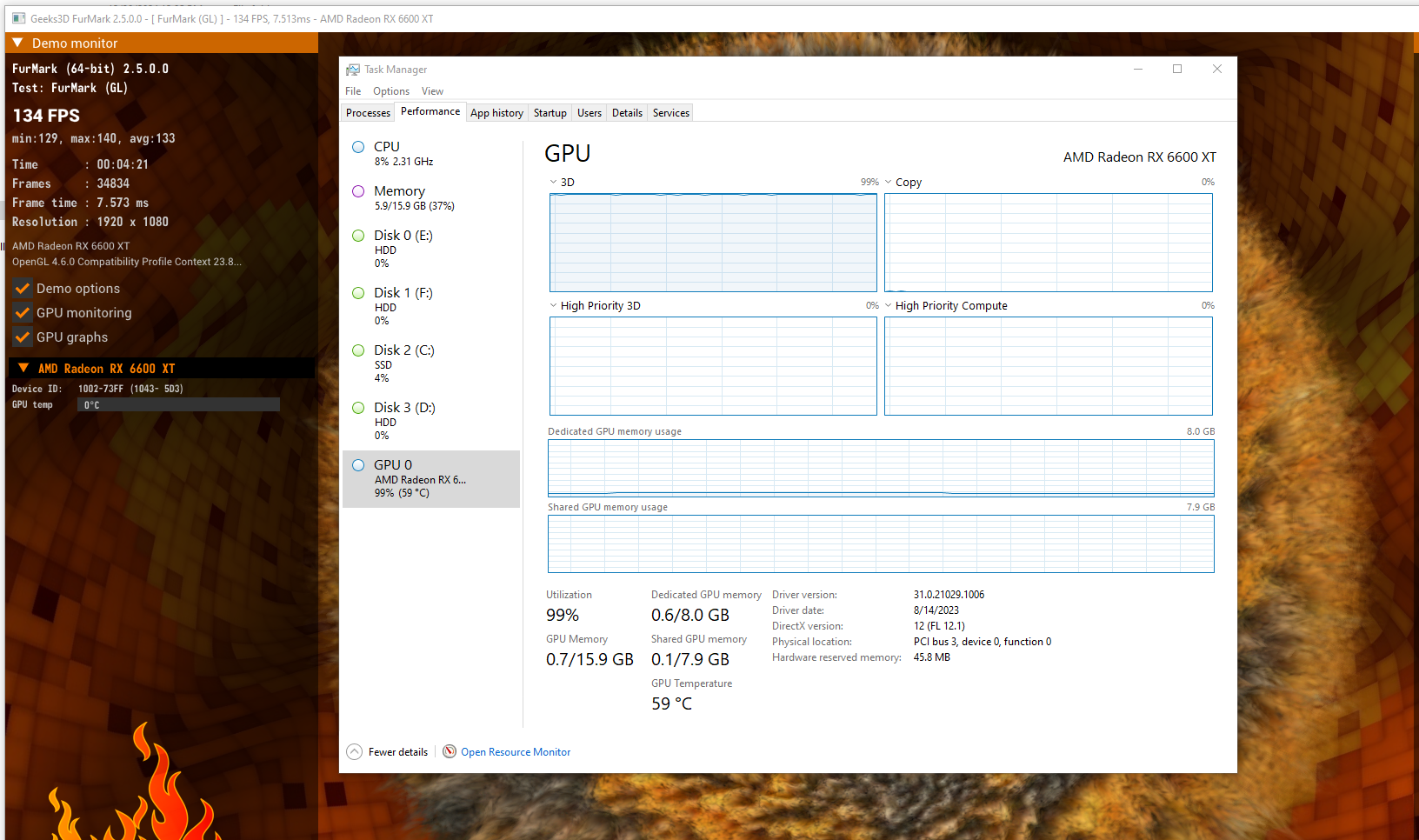Viewport: 1419px width, 840px height.
Task: Open Resource Monitor link
Action: click(x=516, y=752)
